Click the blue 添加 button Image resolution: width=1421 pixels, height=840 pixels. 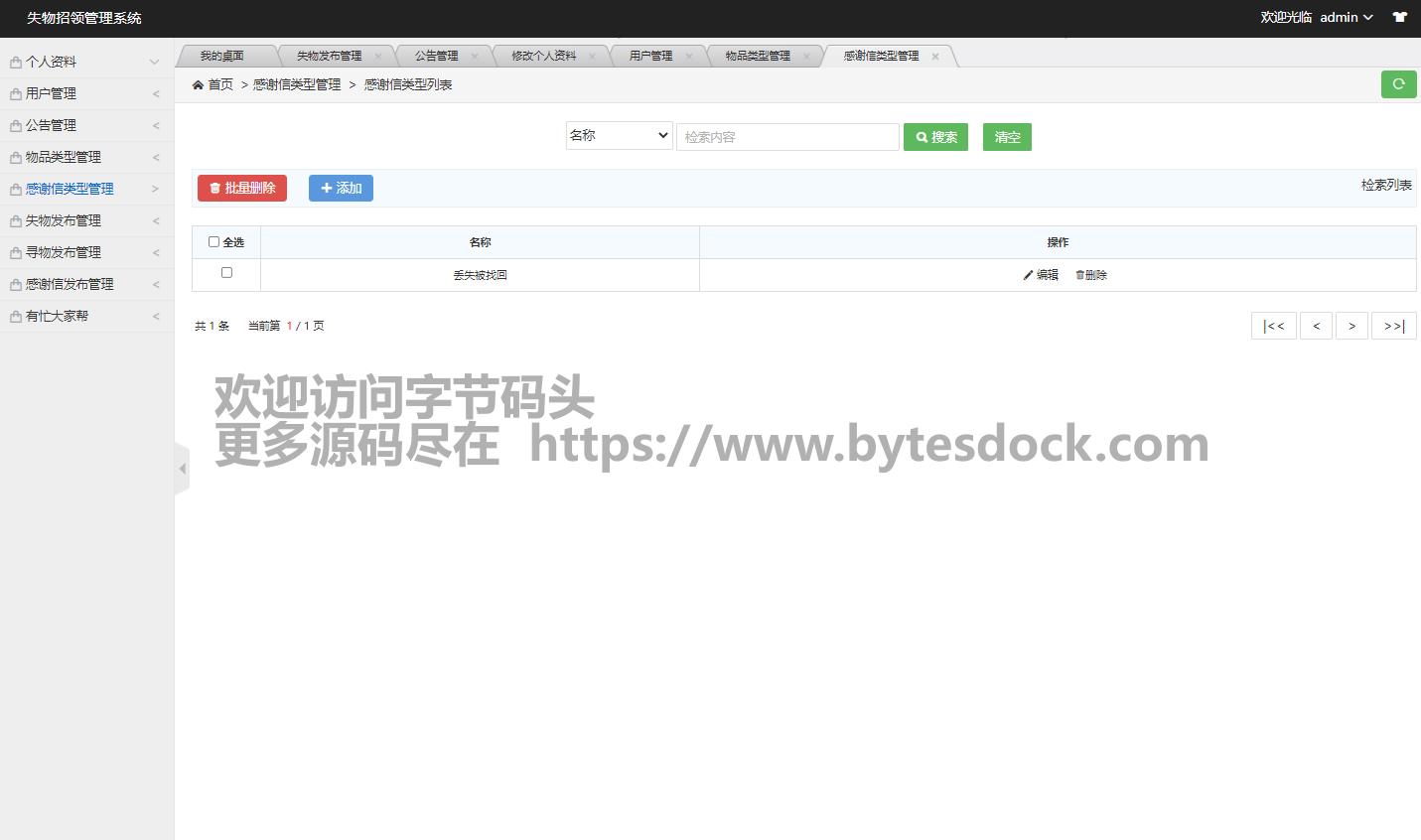click(341, 188)
